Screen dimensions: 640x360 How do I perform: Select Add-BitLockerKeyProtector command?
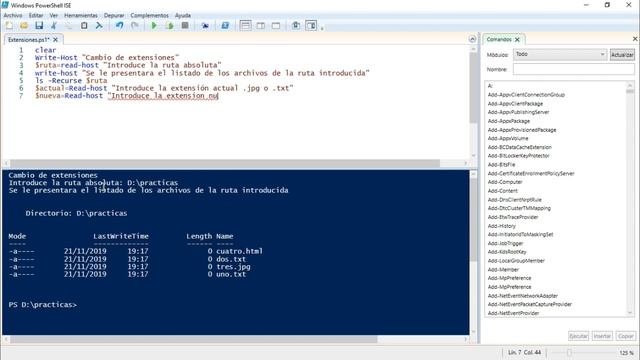[518, 156]
